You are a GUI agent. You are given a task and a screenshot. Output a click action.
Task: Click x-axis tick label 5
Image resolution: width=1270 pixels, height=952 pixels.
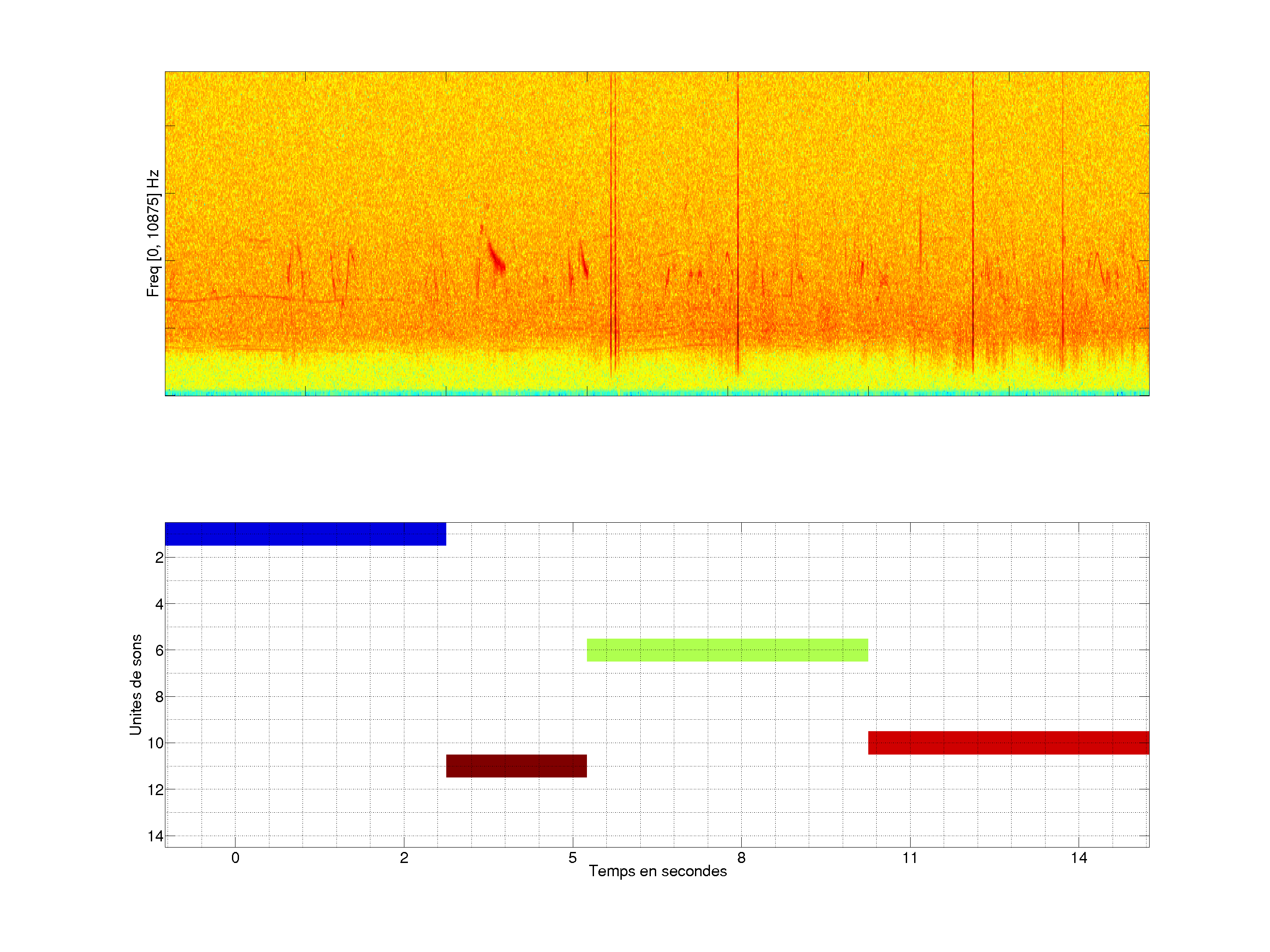pyautogui.click(x=572, y=858)
